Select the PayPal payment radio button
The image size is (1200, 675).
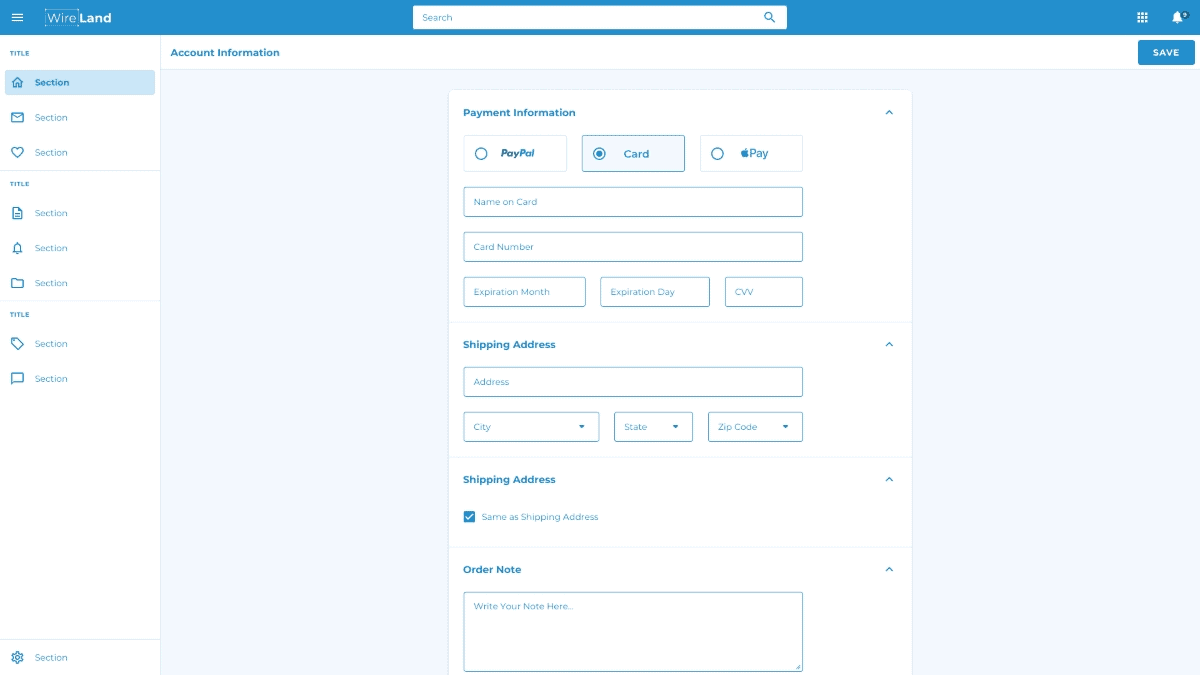coord(481,154)
